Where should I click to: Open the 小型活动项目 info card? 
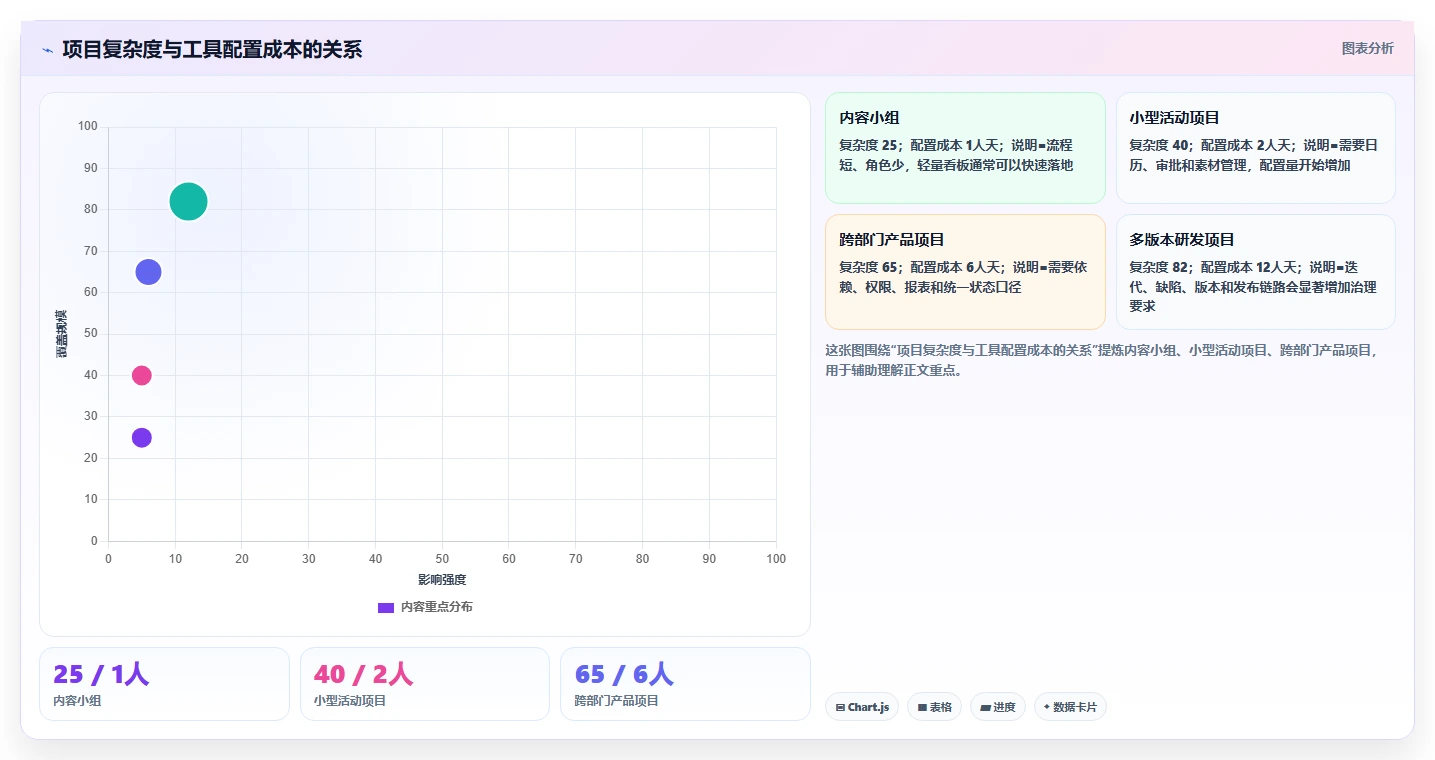1255,148
